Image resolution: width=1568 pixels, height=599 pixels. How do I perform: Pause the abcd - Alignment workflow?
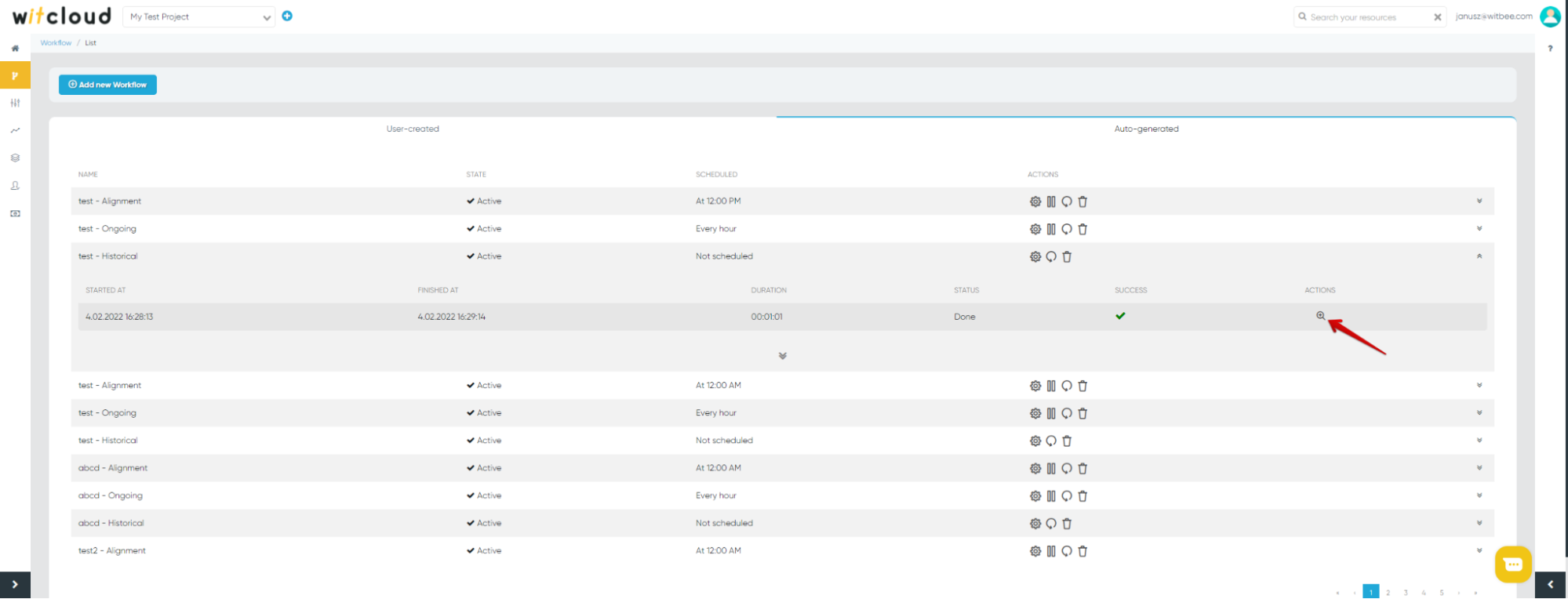pos(1051,468)
